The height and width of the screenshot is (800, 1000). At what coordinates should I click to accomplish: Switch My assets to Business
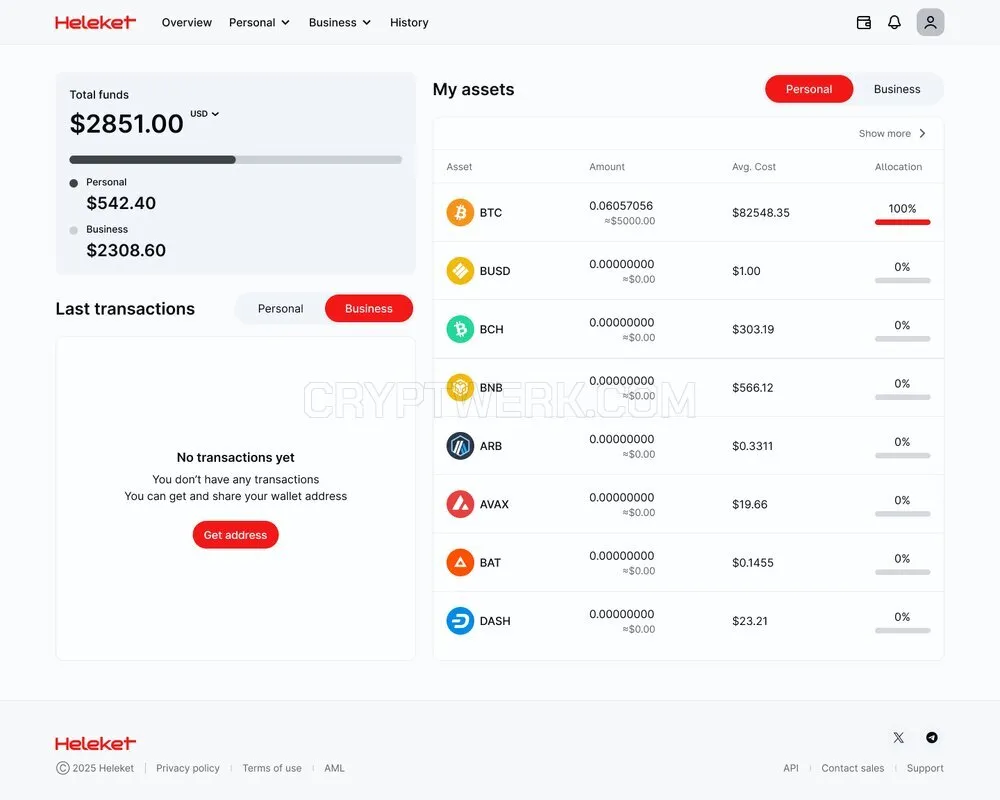pyautogui.click(x=897, y=89)
